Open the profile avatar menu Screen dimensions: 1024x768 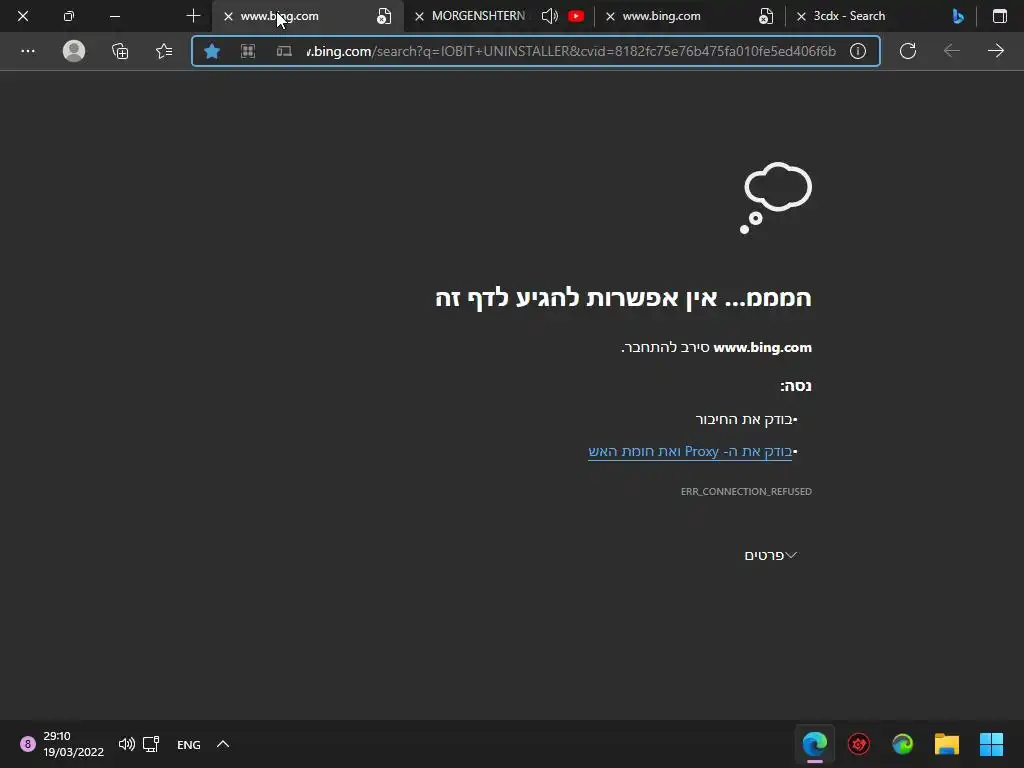click(x=74, y=51)
